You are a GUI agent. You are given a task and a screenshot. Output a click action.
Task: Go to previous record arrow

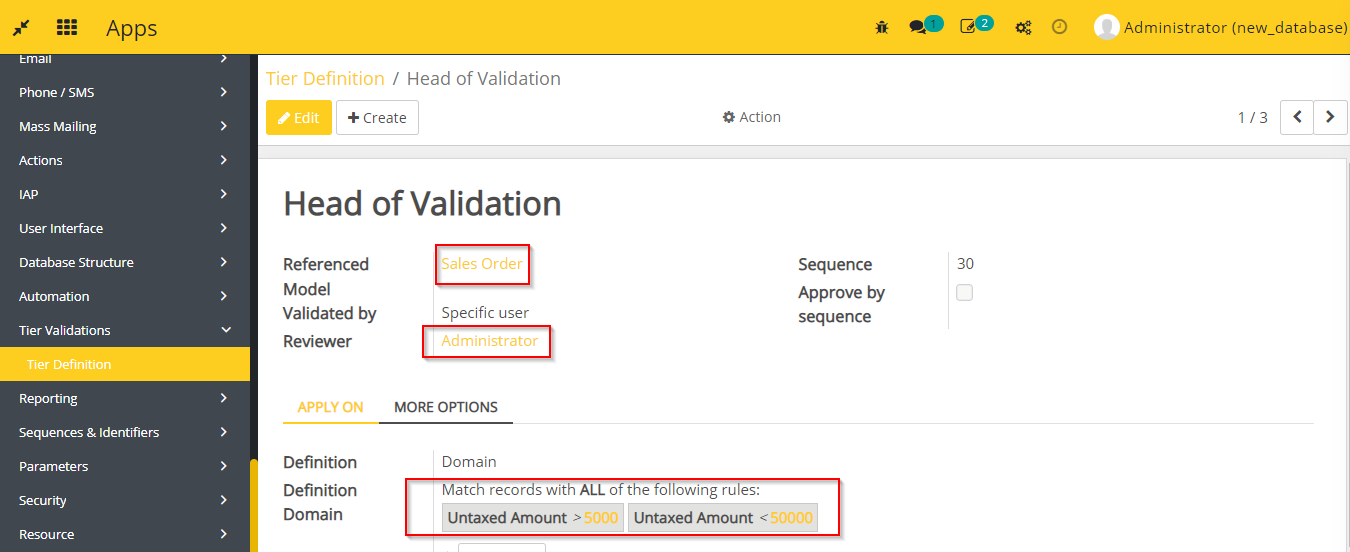click(x=1297, y=117)
